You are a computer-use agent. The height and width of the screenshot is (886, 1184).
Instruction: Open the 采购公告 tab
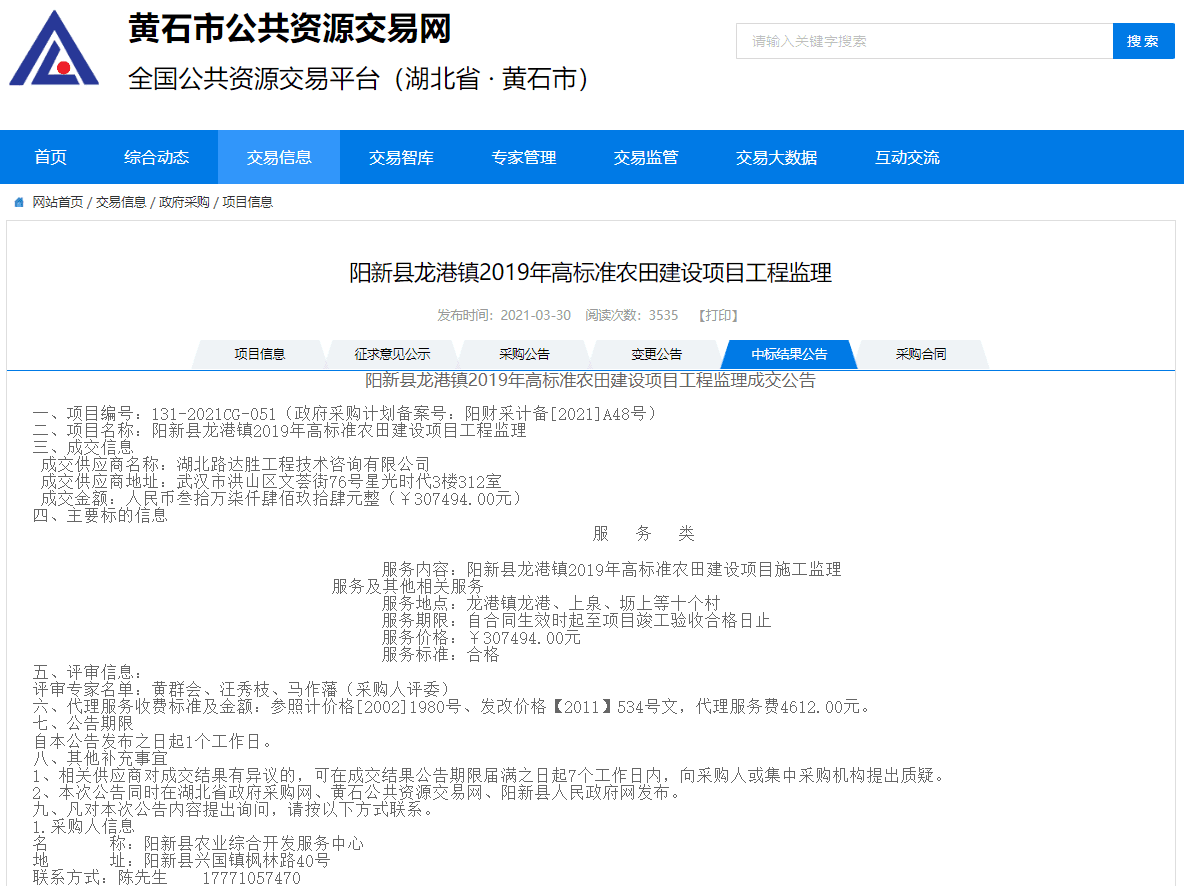click(524, 354)
